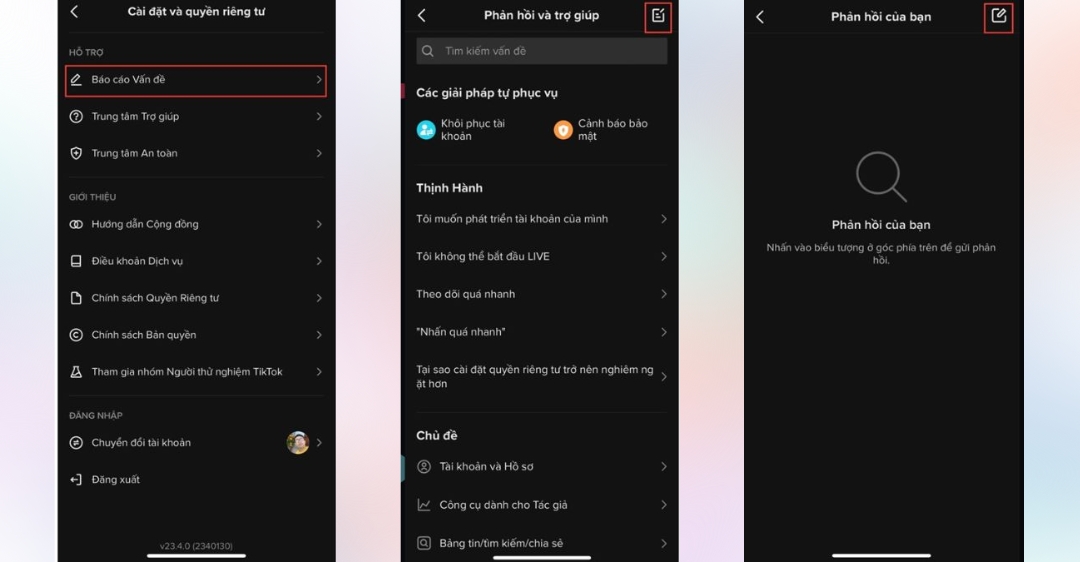Open Điều khoản Dịch vụ chevron
The height and width of the screenshot is (562, 1080).
click(319, 261)
